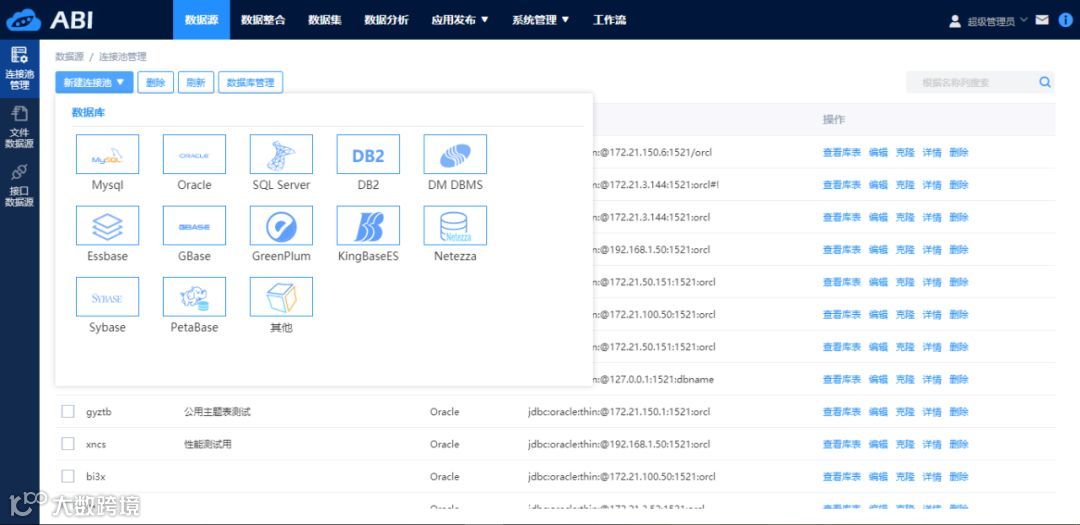1080x525 pixels.
Task: Expand the 应用发布 menu
Action: tap(460, 20)
